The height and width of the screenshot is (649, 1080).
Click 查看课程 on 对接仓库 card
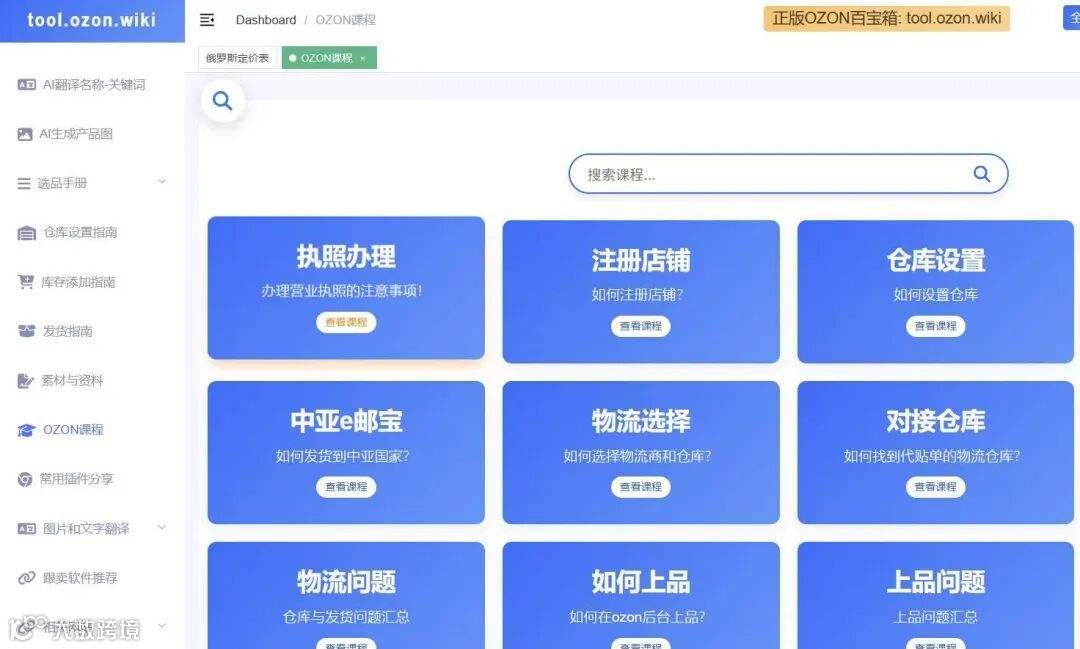[x=935, y=487]
